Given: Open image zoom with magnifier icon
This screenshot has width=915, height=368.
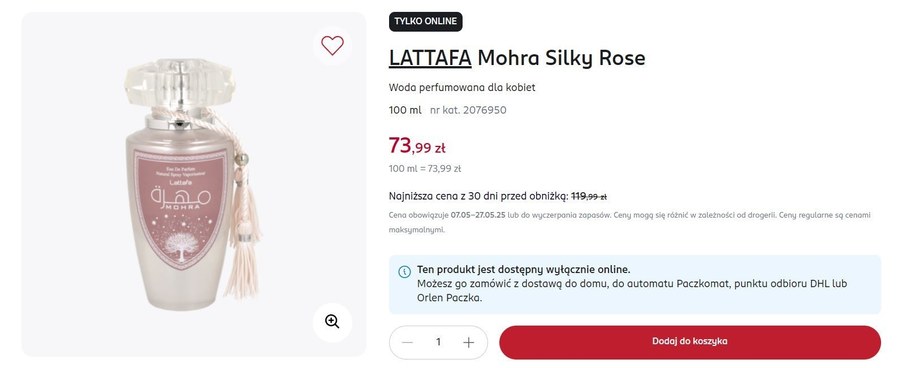Looking at the screenshot, I should (x=332, y=322).
